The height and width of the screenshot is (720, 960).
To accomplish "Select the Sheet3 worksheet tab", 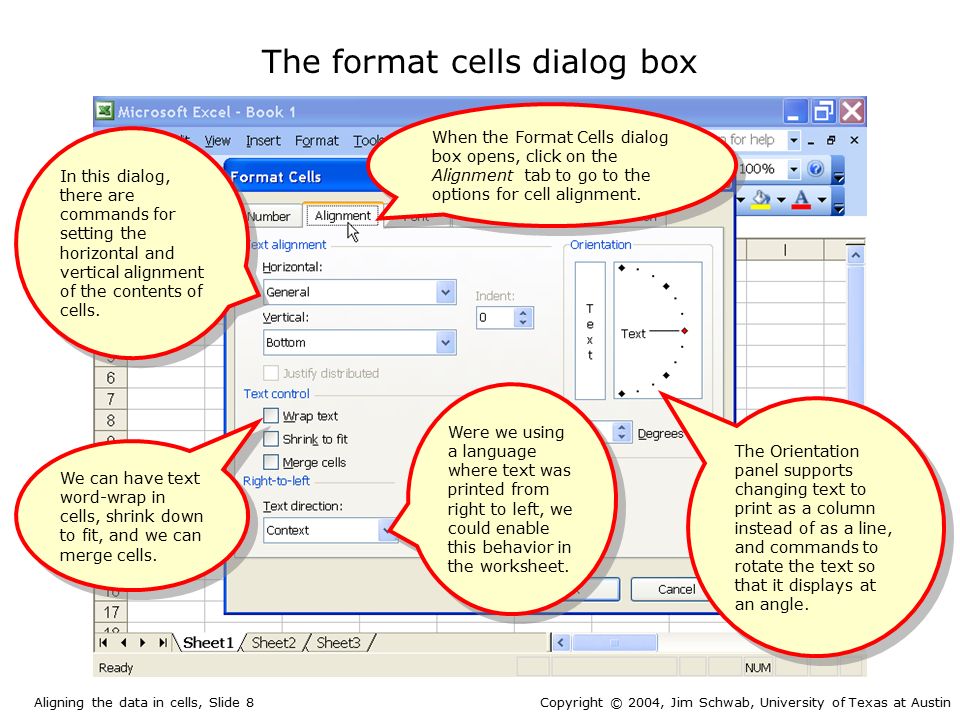I will click(338, 642).
